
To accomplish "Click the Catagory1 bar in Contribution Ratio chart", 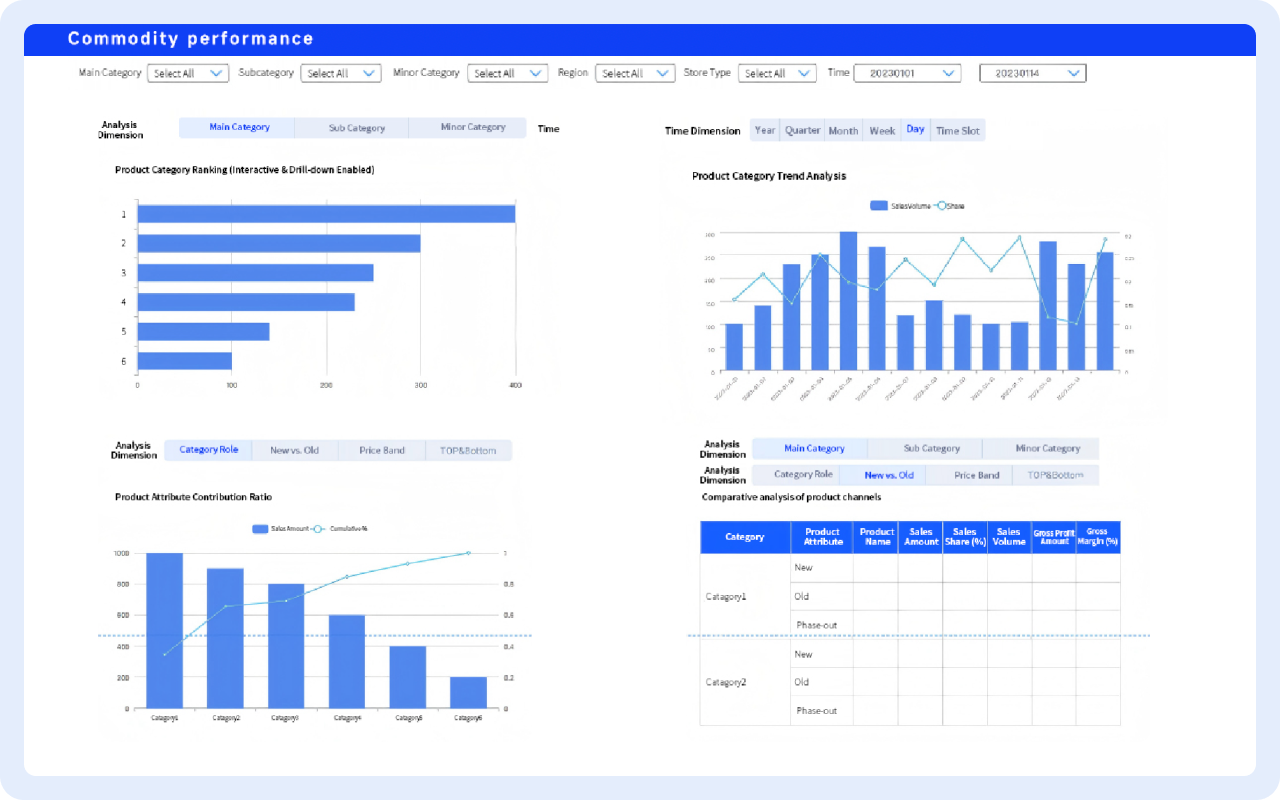I will [164, 630].
